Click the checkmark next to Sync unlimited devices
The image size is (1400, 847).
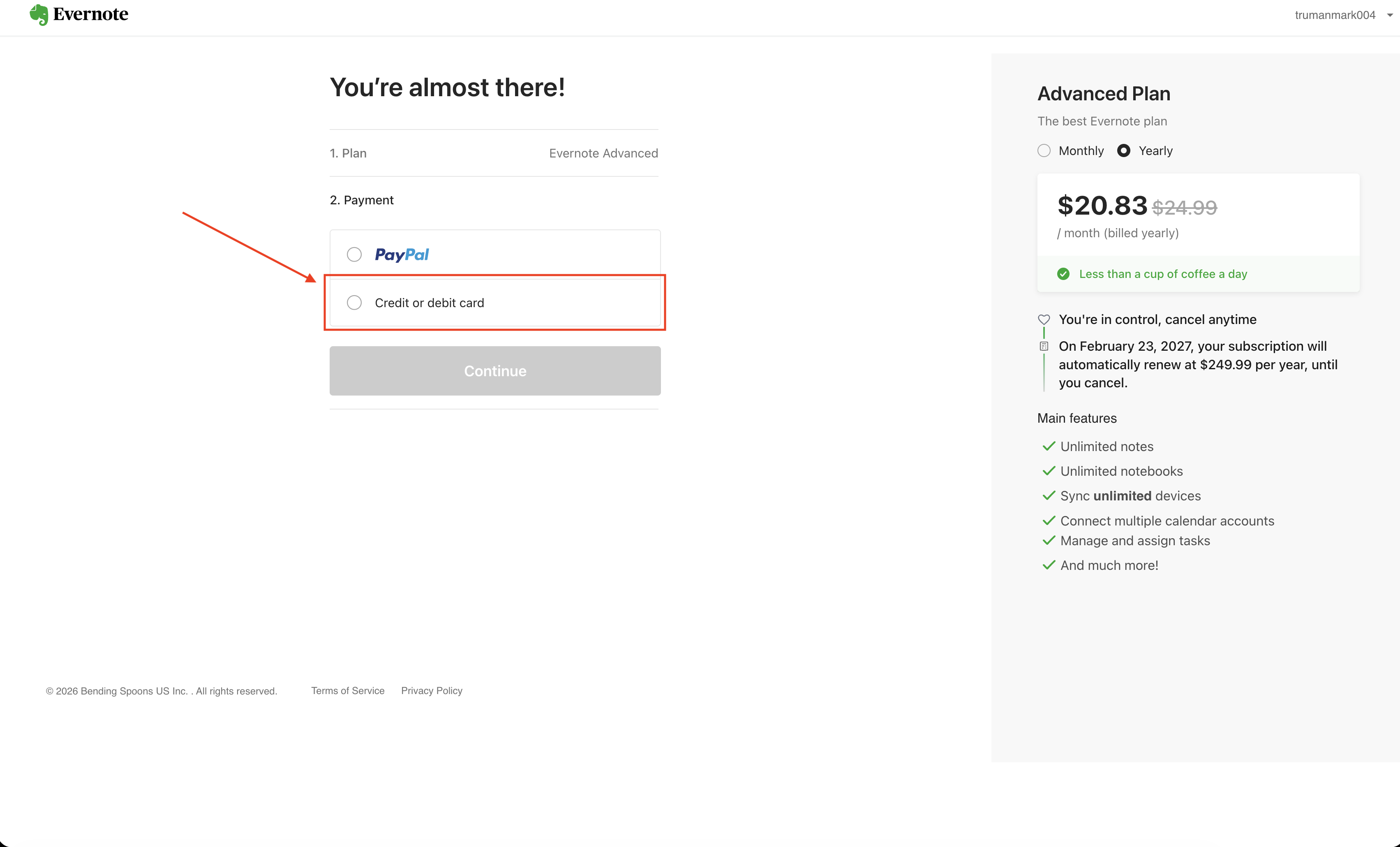[1048, 496]
